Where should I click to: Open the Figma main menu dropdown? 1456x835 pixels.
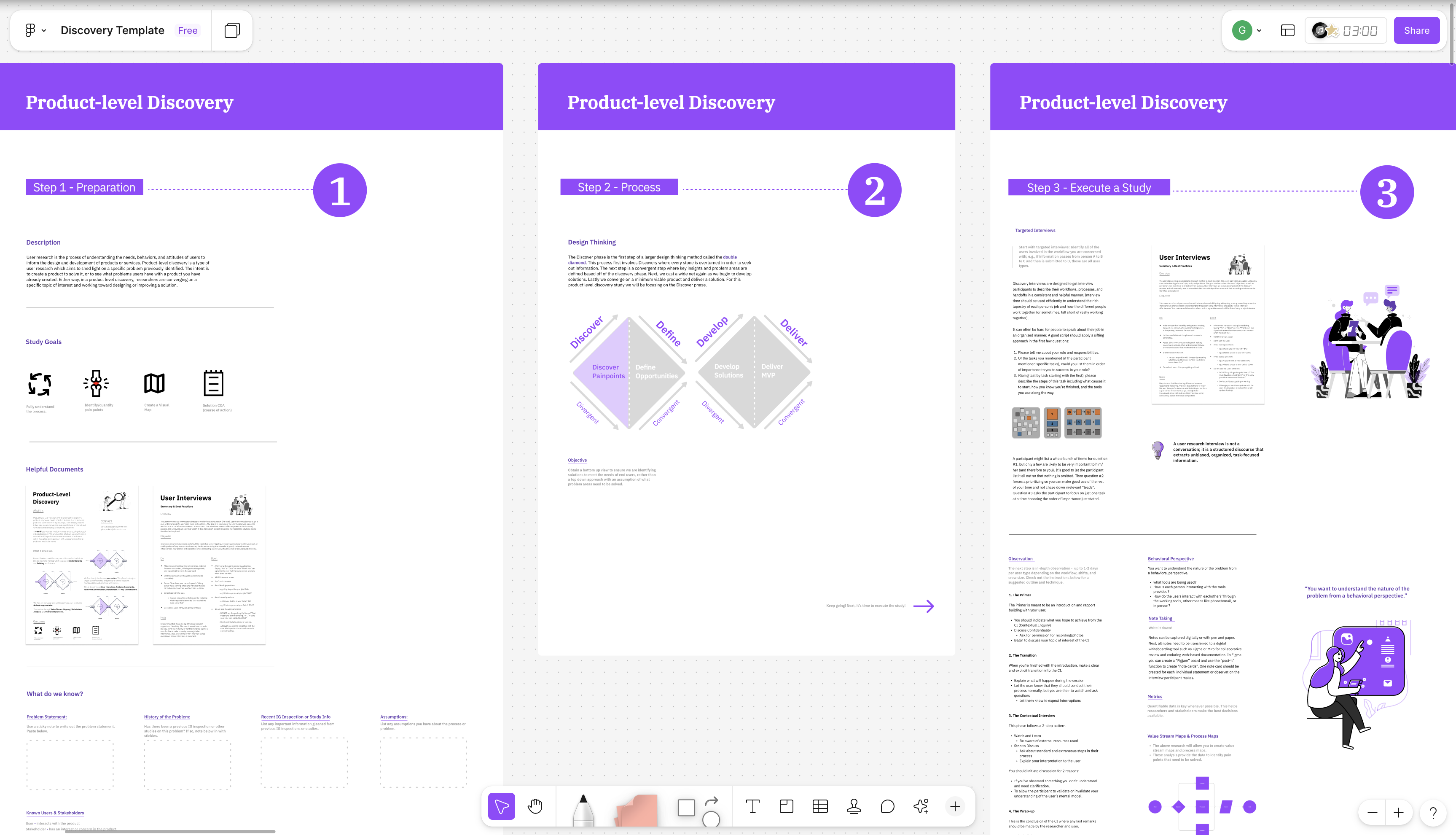(35, 30)
